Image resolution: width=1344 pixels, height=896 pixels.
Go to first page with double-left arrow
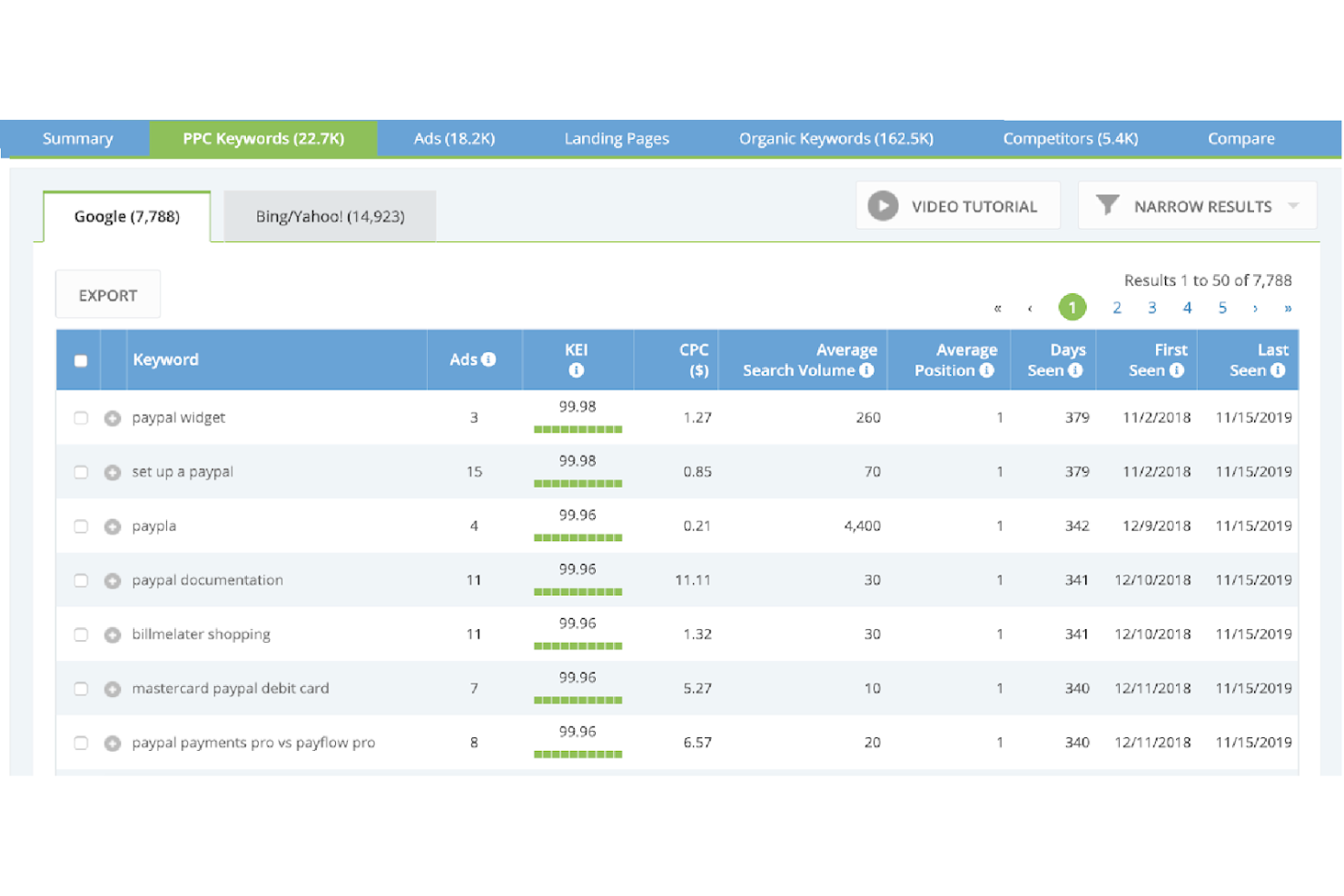click(x=997, y=309)
